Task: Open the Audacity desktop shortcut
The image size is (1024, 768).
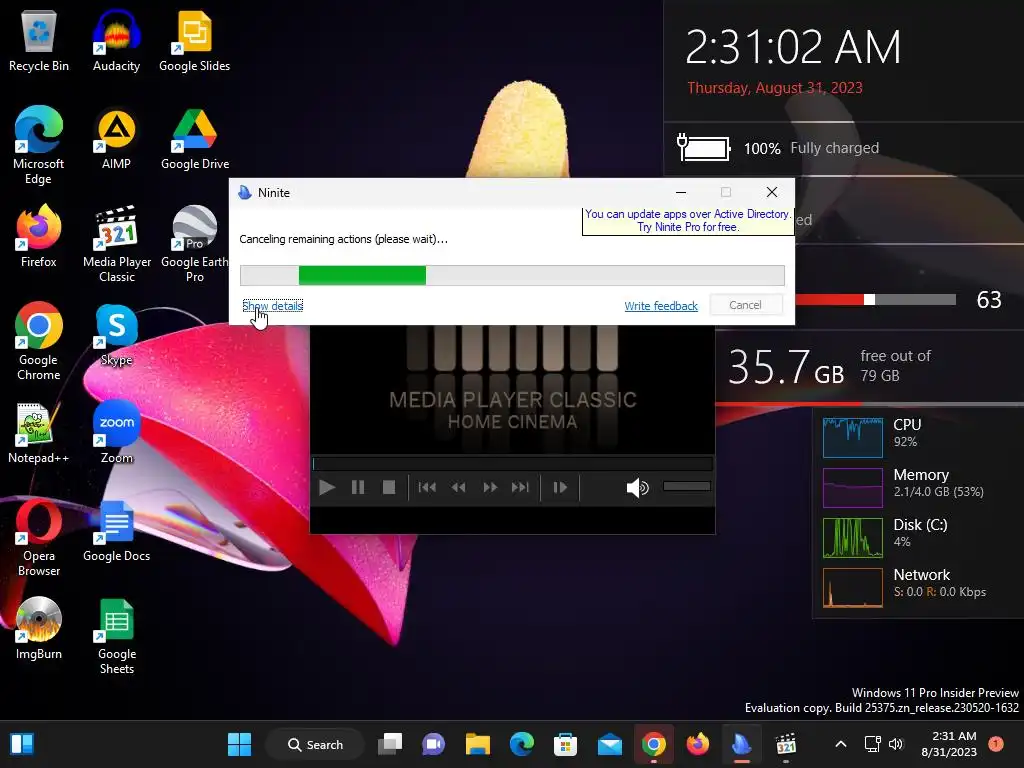Action: pyautogui.click(x=116, y=40)
